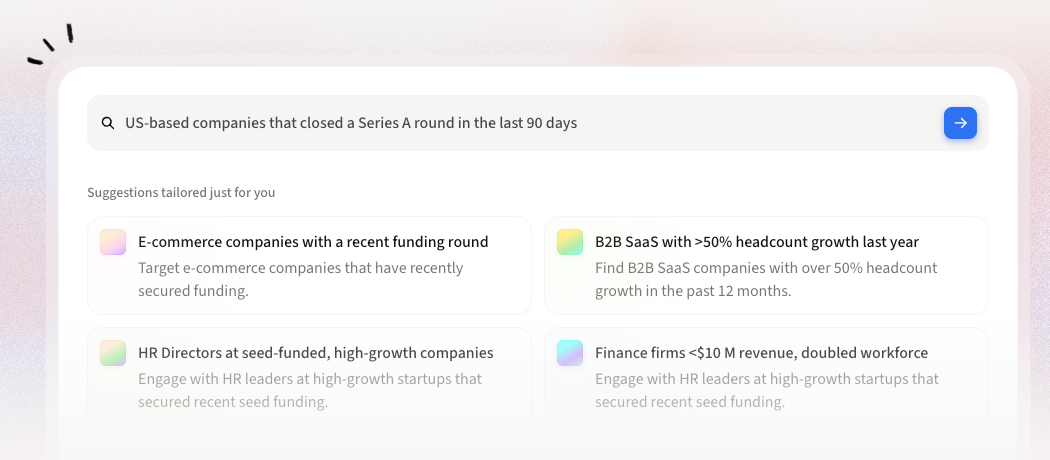1050x460 pixels.
Task: Click the pink gradient E-commerce card icon
Action: click(113, 242)
